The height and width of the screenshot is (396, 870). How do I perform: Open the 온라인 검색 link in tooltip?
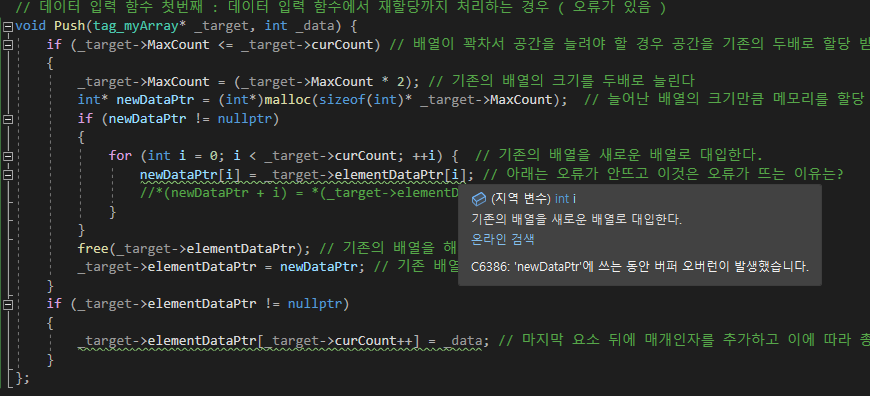(503, 239)
